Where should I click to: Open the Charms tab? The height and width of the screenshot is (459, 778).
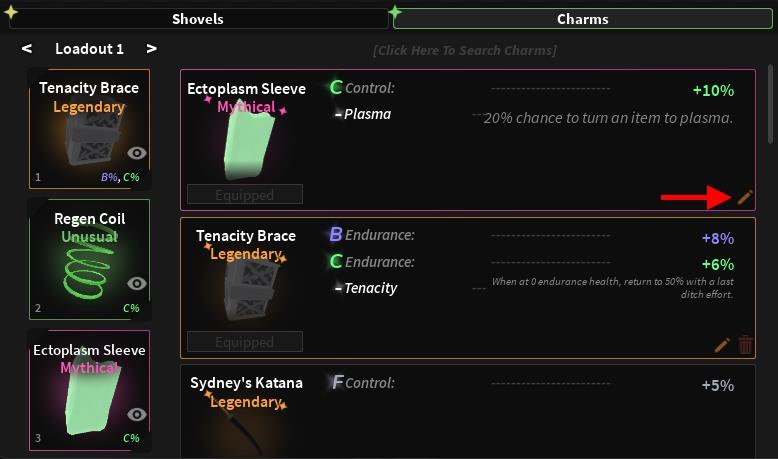coord(582,18)
